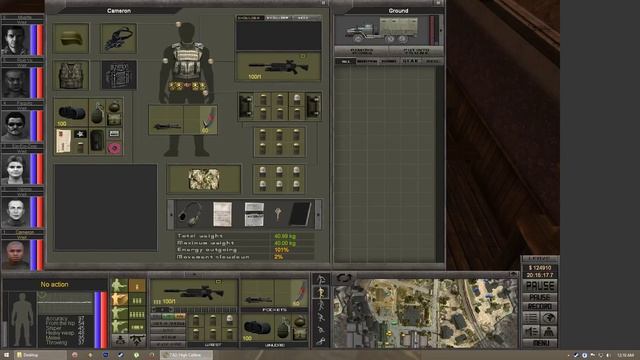Screen dimensions: 640x360
Task: Click the goggles in the eyewear slot
Action: coord(119,39)
